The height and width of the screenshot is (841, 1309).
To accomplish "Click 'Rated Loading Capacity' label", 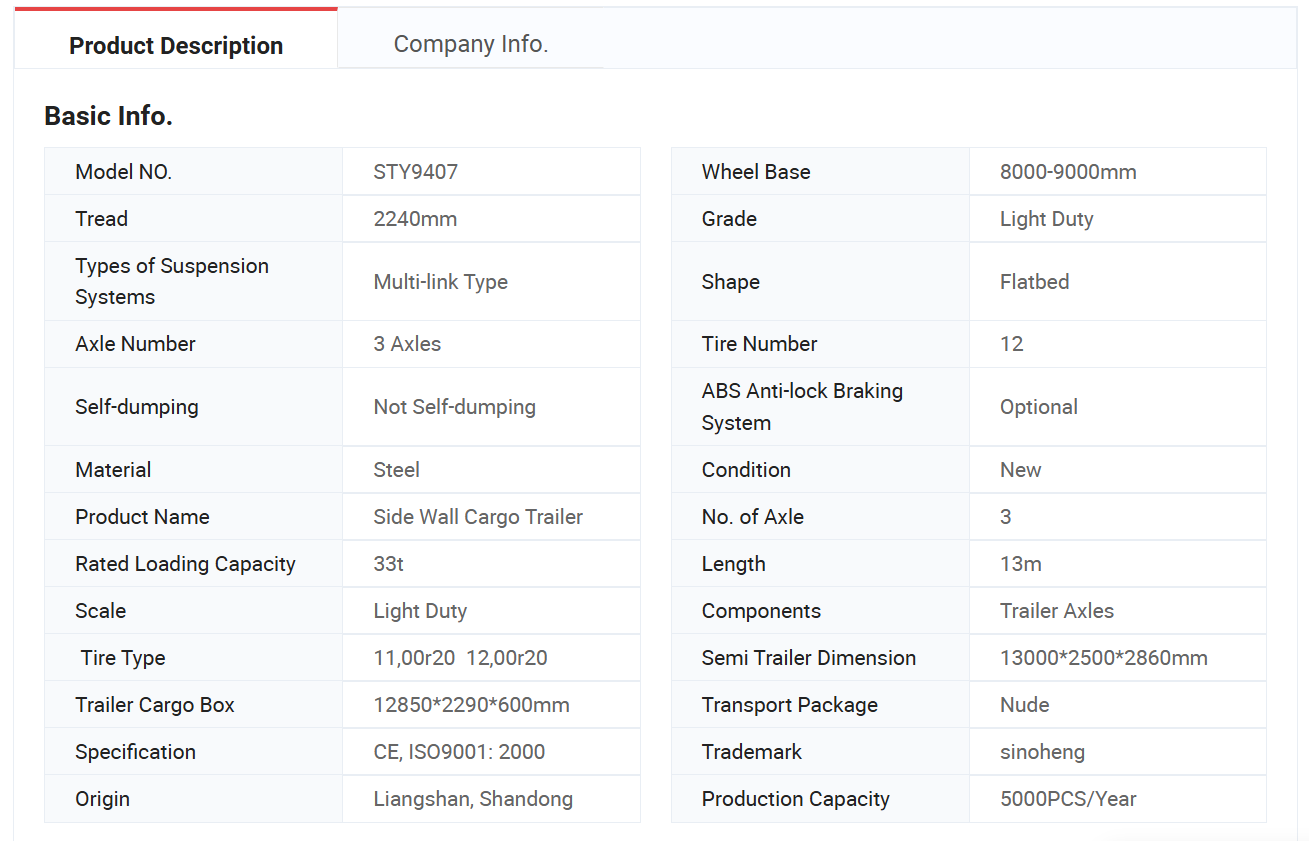I will click(186, 564).
